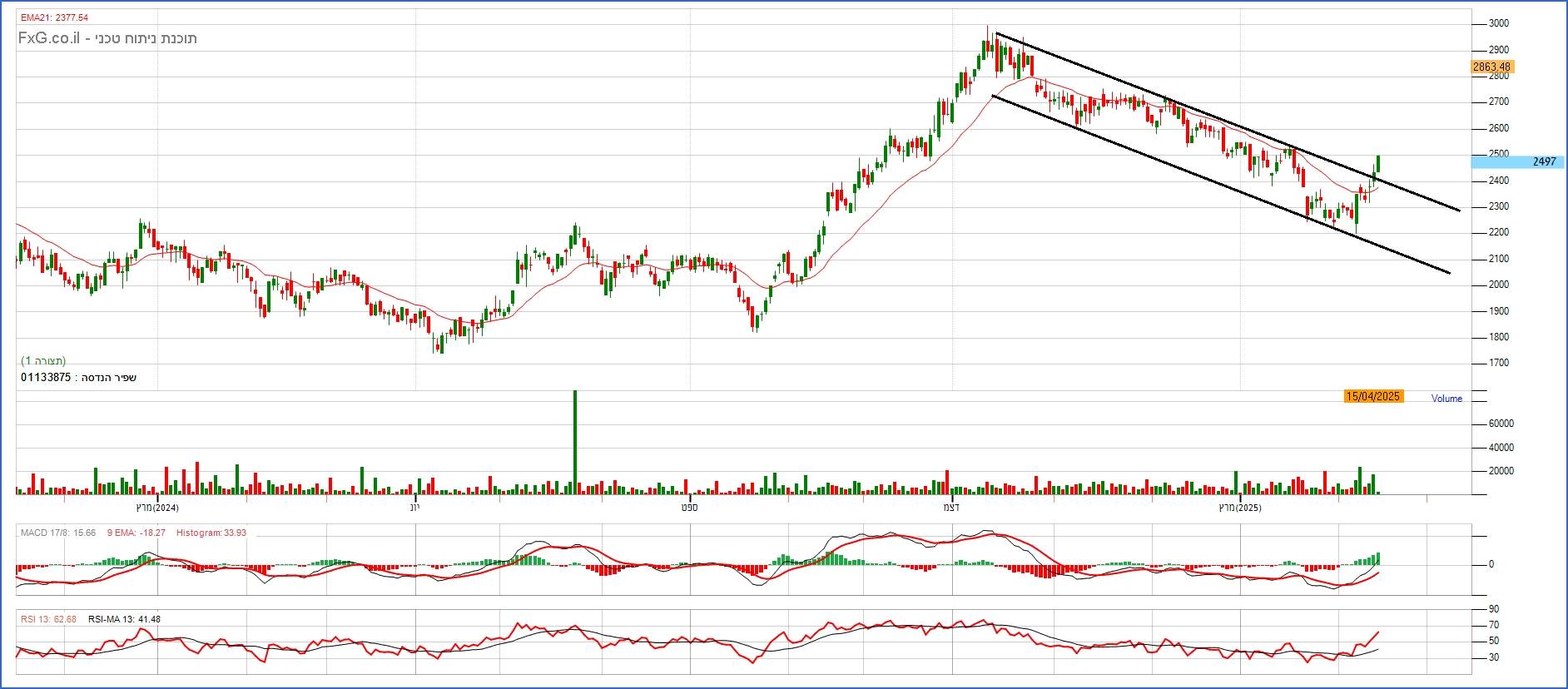Click the MACD 17/8: 15.66 readout
The height and width of the screenshot is (689, 1568).
click(x=58, y=533)
